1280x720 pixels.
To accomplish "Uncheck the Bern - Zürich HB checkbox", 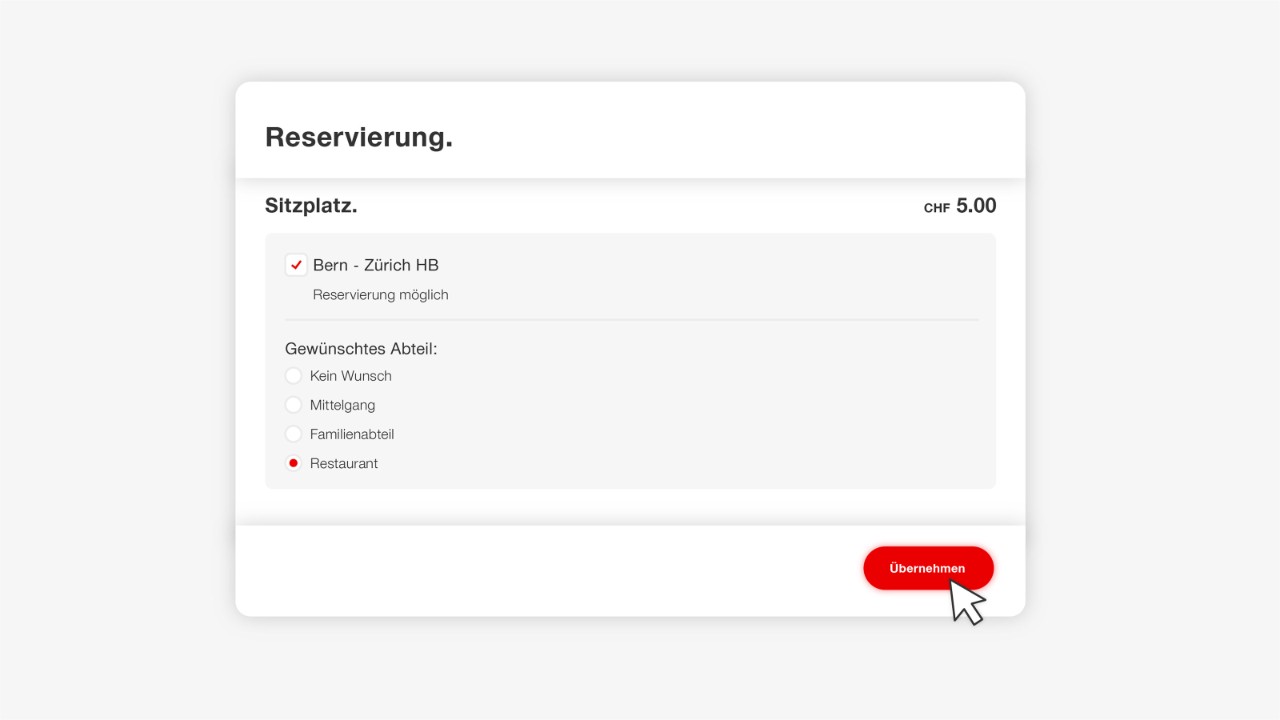I will pos(296,265).
